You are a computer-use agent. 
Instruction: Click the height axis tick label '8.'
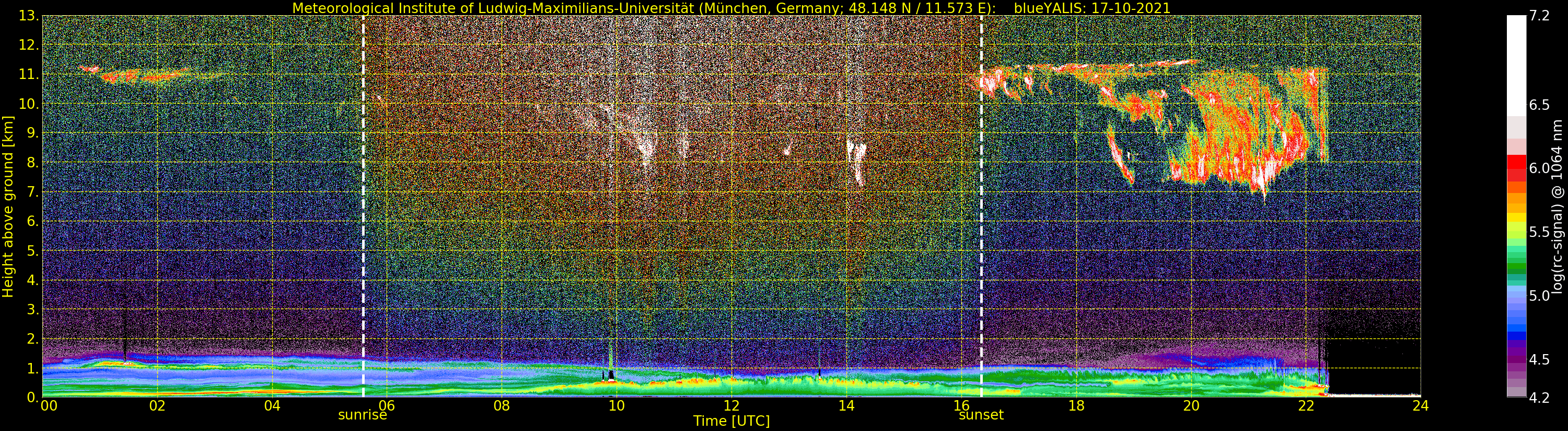pyautogui.click(x=32, y=162)
